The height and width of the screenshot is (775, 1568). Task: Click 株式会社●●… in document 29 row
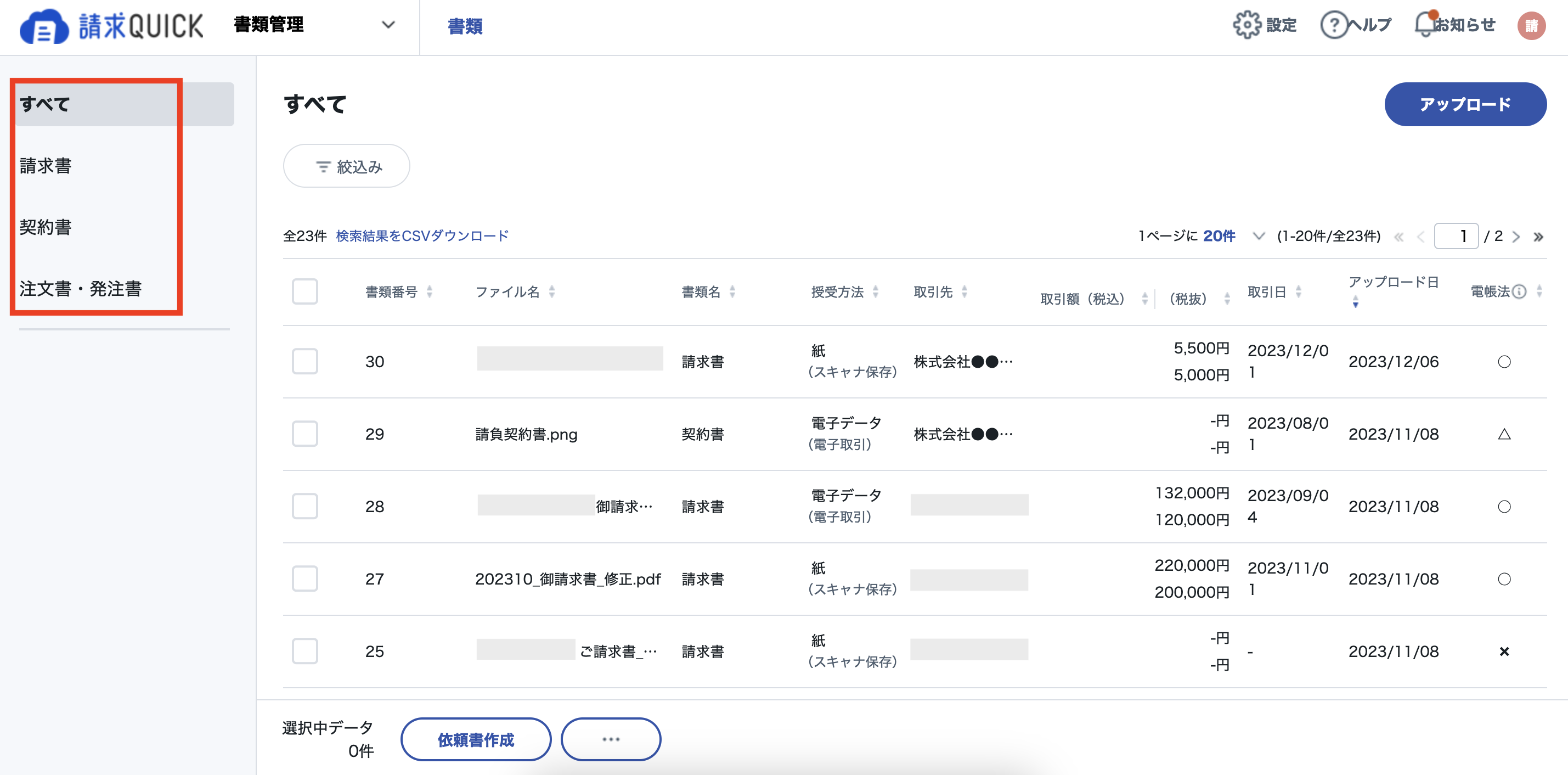tap(963, 435)
